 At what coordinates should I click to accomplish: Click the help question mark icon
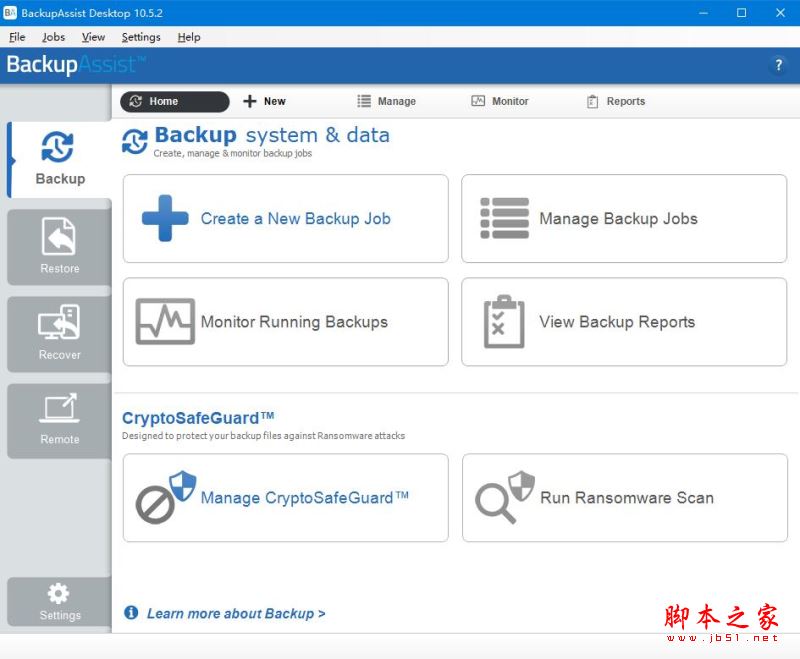point(778,65)
